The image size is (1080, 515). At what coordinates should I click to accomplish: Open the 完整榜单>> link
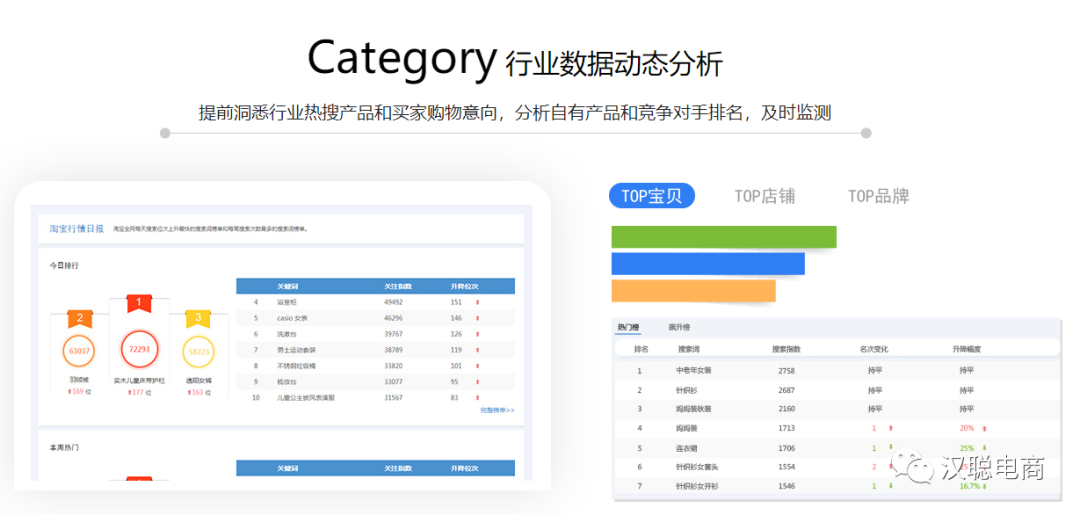coord(497,410)
